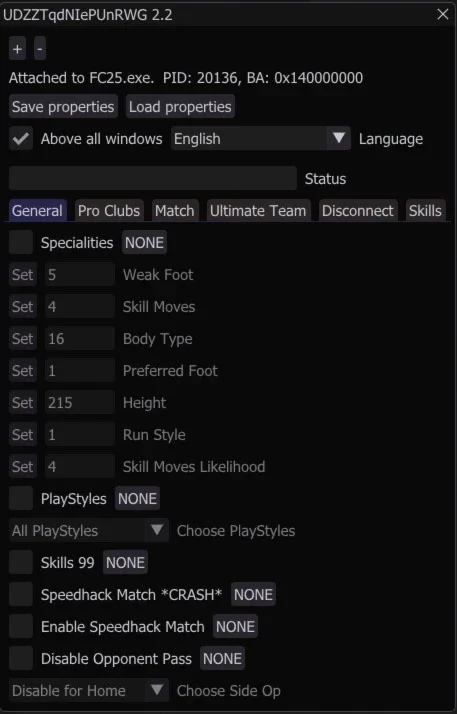Screen dimensions: 457x714
Task: Click the NONE hotkey button beside PlayStyles
Action: pyautogui.click(x=137, y=499)
